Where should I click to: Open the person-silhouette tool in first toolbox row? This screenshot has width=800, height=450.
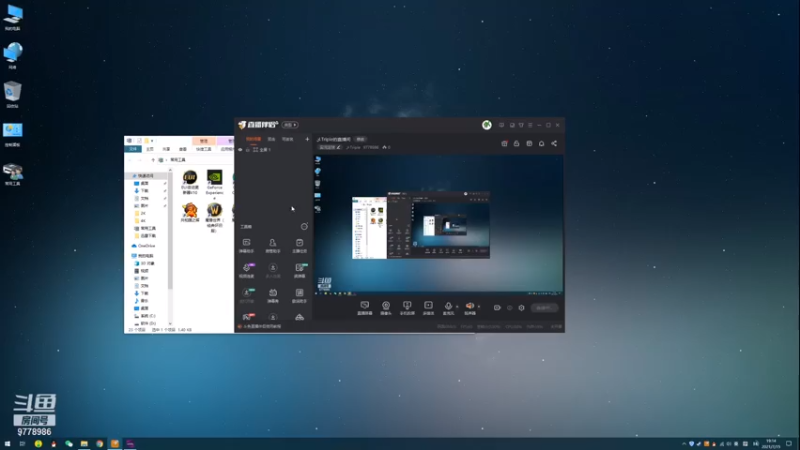(x=273, y=245)
